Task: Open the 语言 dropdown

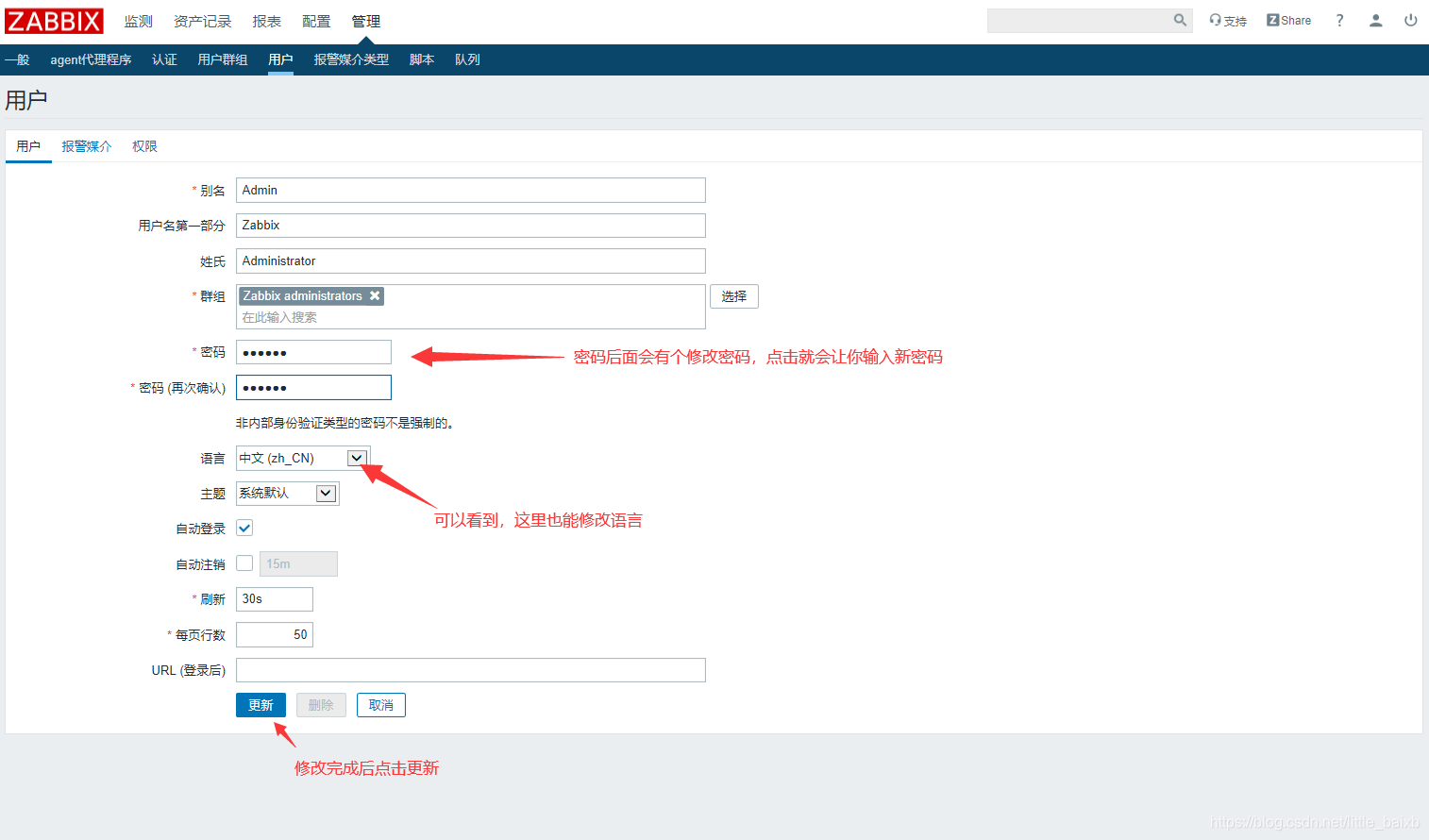Action: [303, 458]
